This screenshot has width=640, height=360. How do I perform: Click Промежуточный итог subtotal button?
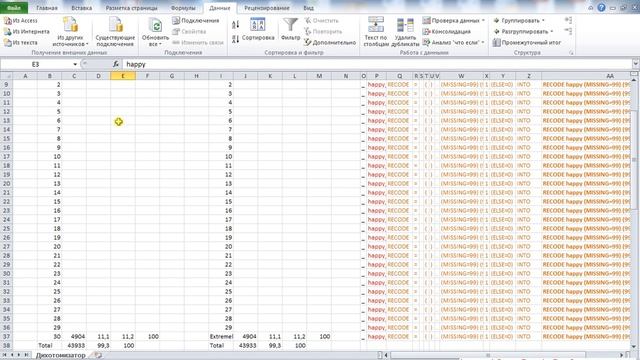click(x=527, y=42)
